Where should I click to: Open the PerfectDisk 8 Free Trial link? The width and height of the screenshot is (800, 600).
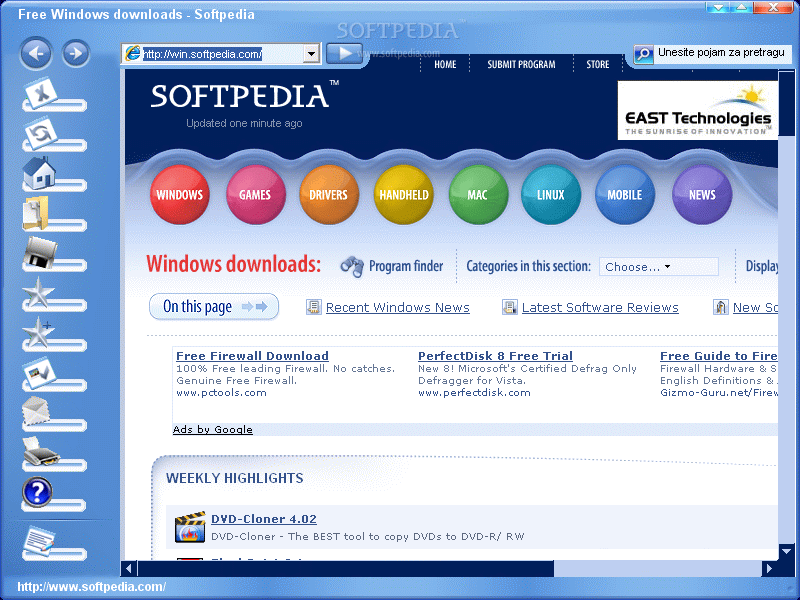[x=495, y=356]
